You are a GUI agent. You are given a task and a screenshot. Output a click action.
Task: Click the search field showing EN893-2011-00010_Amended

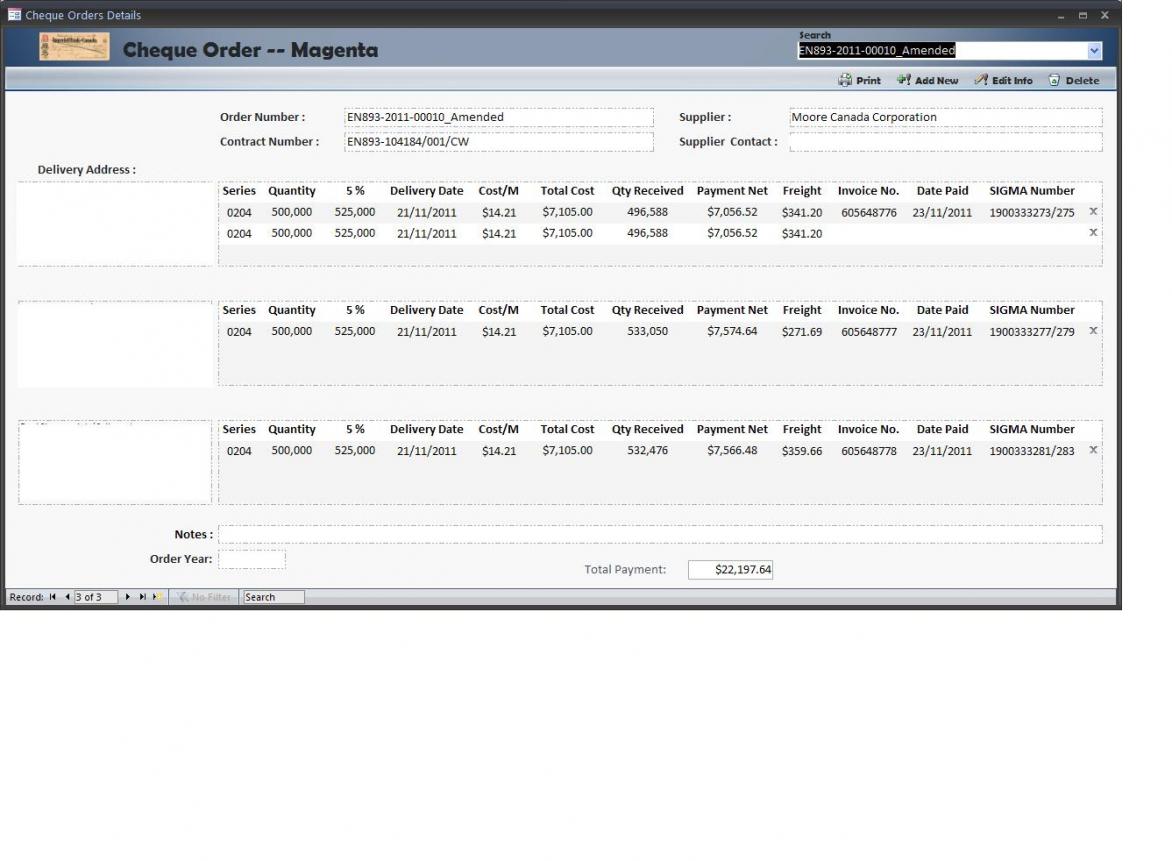pyautogui.click(x=942, y=51)
